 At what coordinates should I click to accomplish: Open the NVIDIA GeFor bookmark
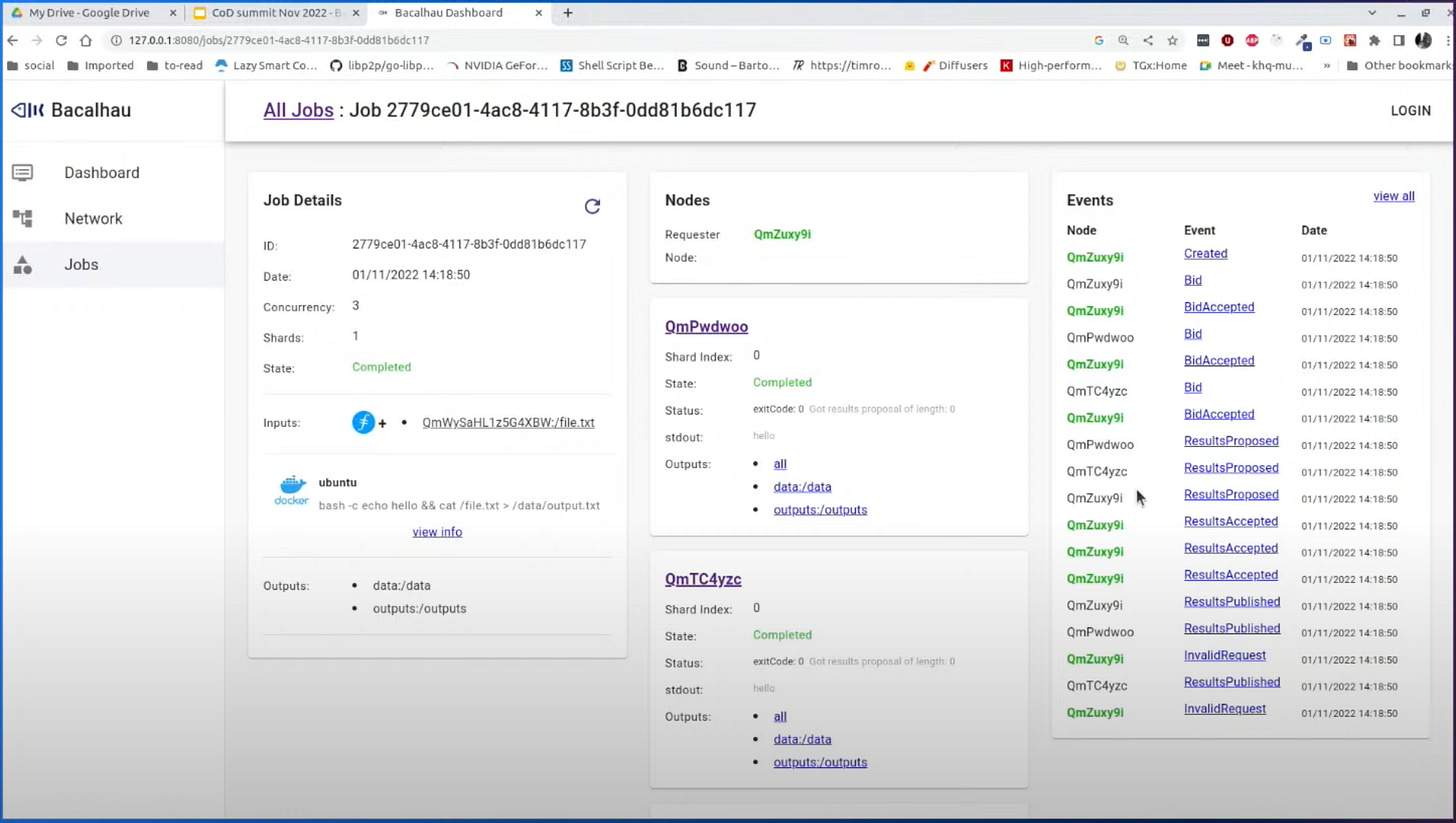coord(497,65)
